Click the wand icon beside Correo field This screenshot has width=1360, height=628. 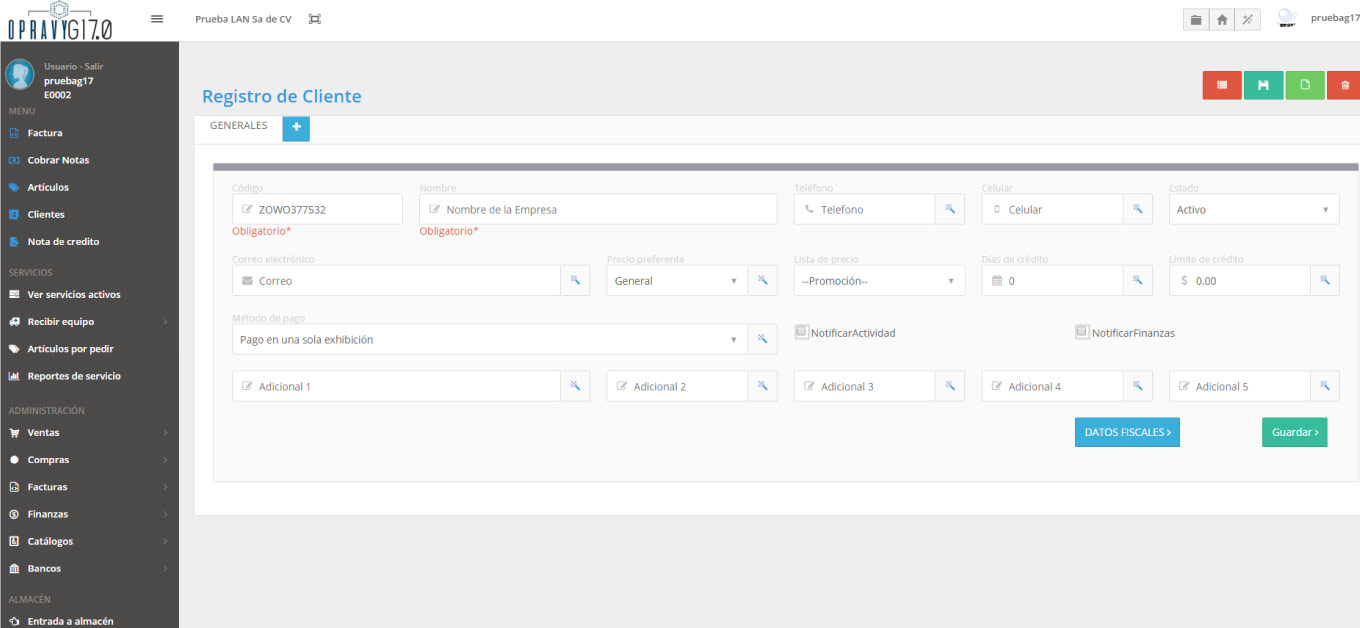coord(575,280)
